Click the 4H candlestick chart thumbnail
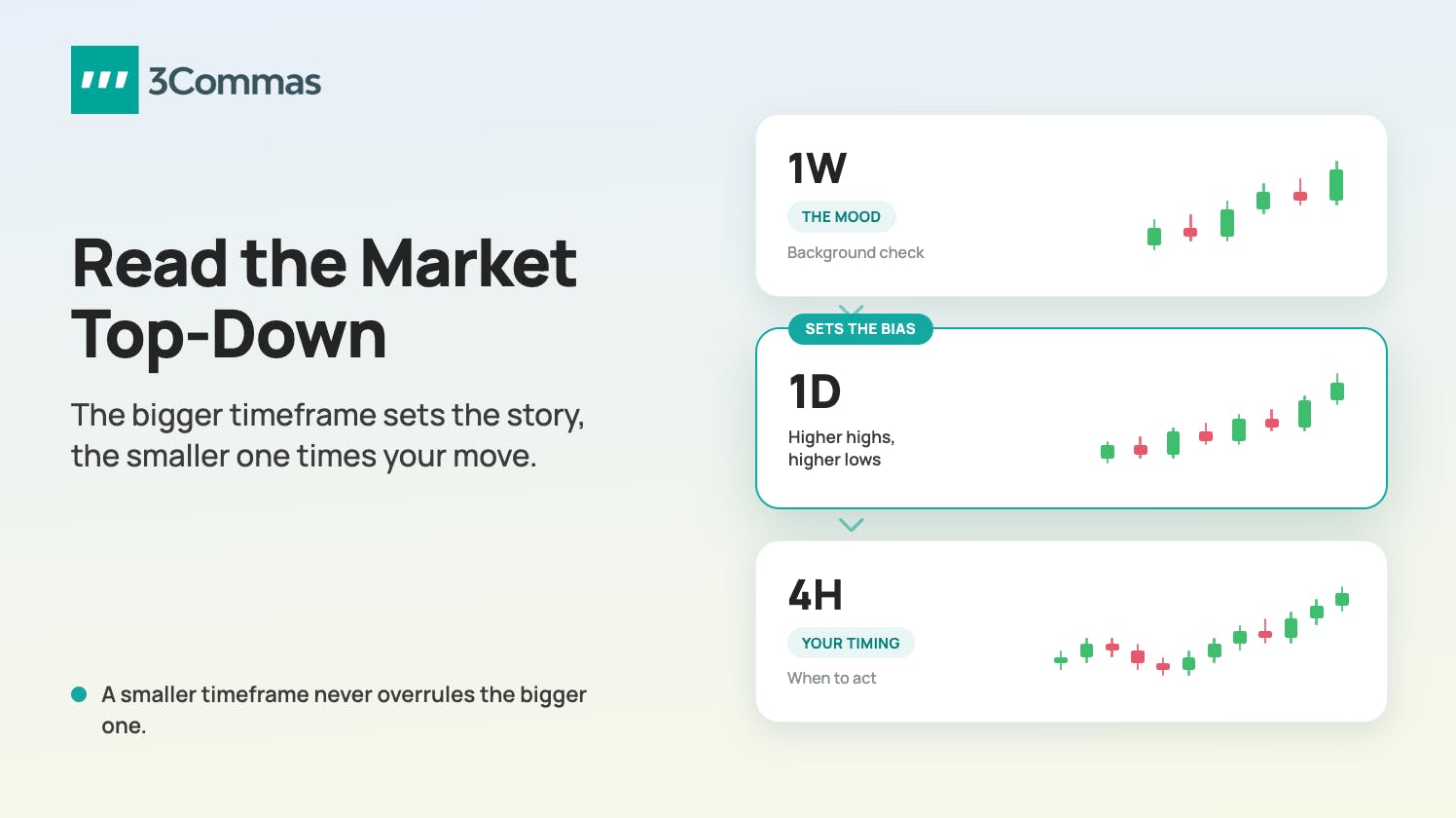Image resolution: width=1456 pixels, height=818 pixels. click(1202, 631)
